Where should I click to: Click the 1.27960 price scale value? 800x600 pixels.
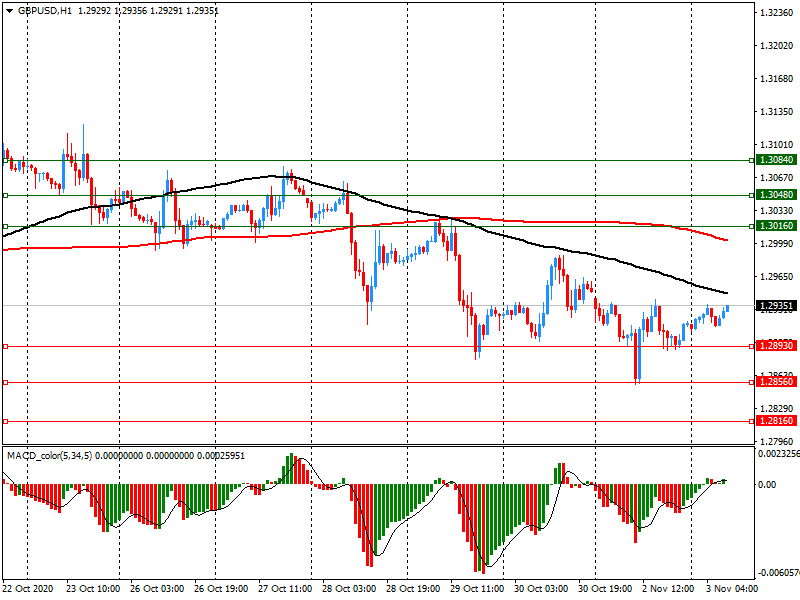[x=777, y=442]
